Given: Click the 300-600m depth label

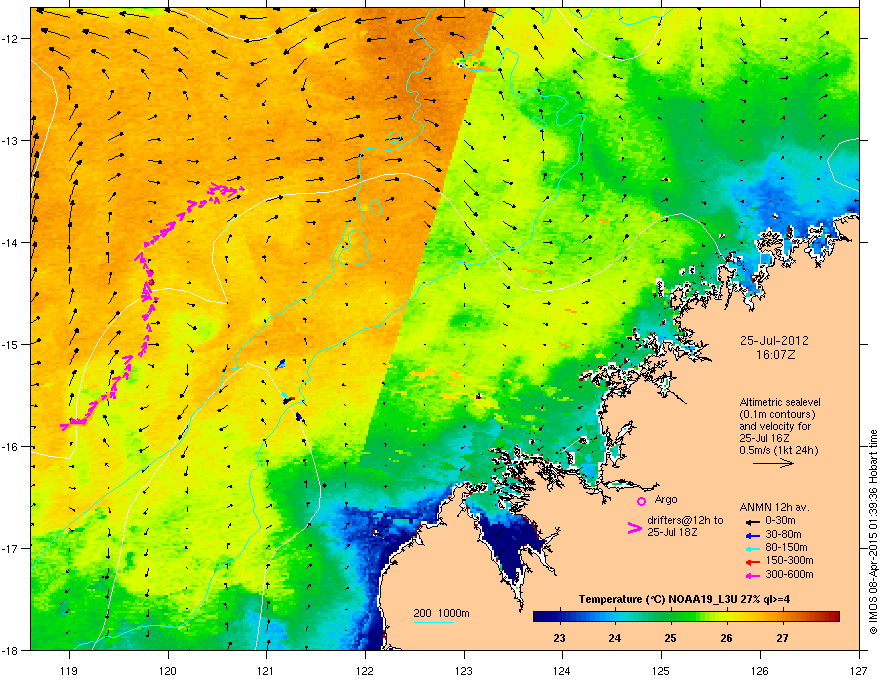Looking at the screenshot, I should point(789,575).
